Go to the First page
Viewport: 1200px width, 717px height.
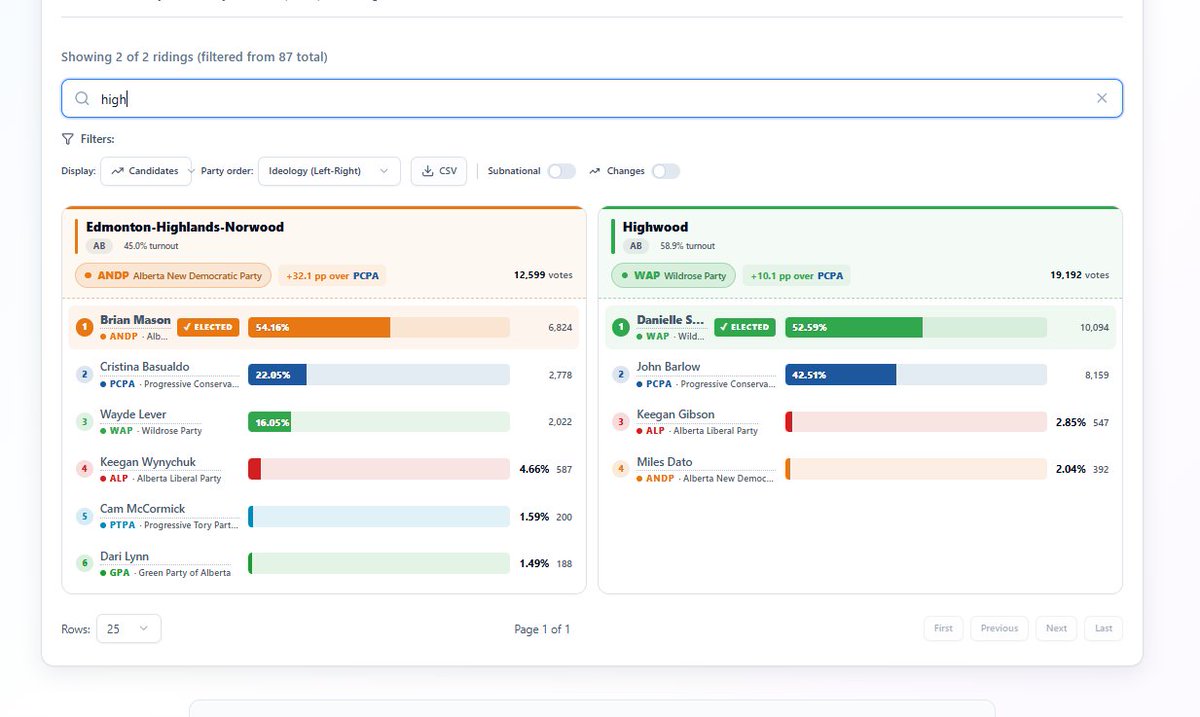tap(943, 629)
